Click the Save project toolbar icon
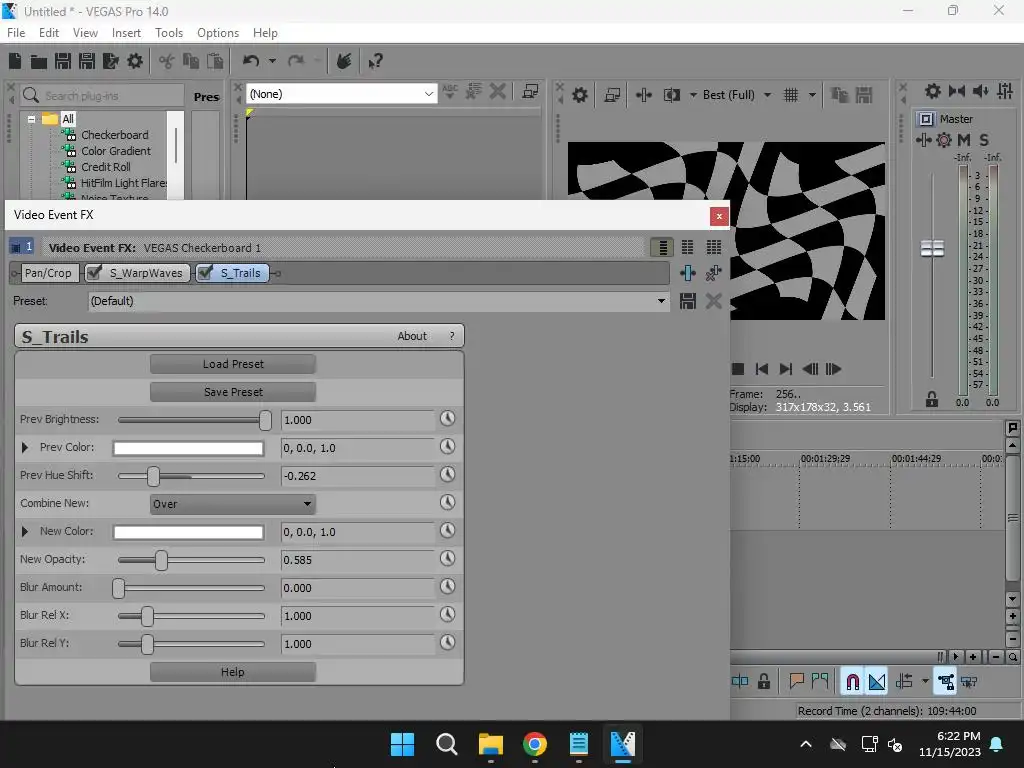 click(x=63, y=61)
